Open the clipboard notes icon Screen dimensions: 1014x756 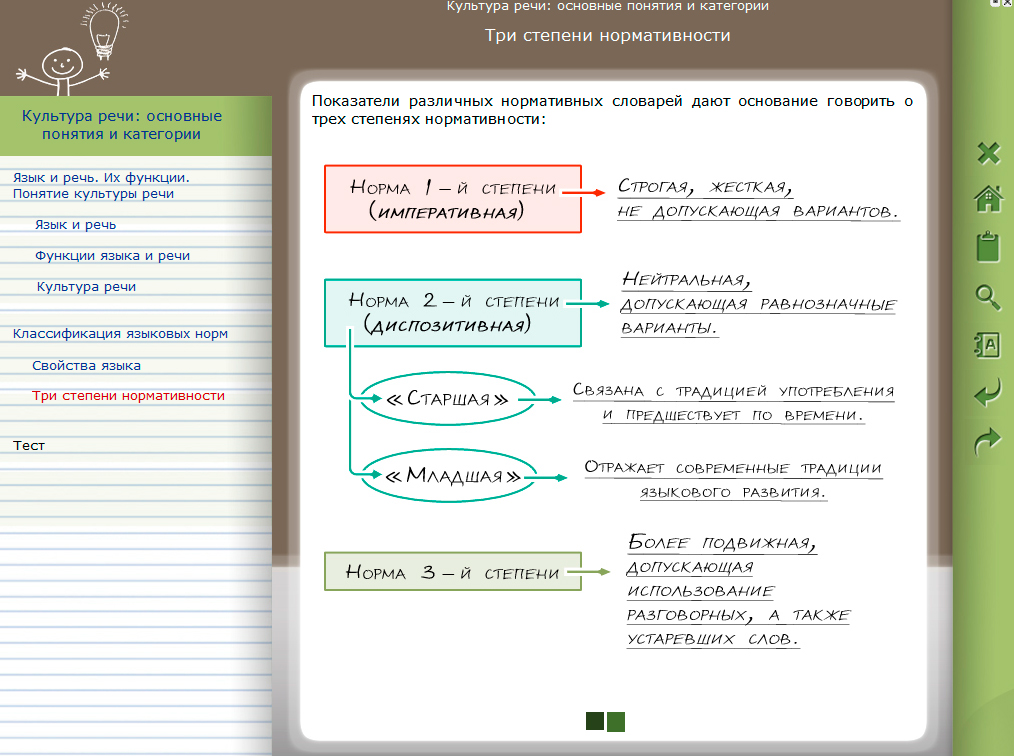click(988, 246)
